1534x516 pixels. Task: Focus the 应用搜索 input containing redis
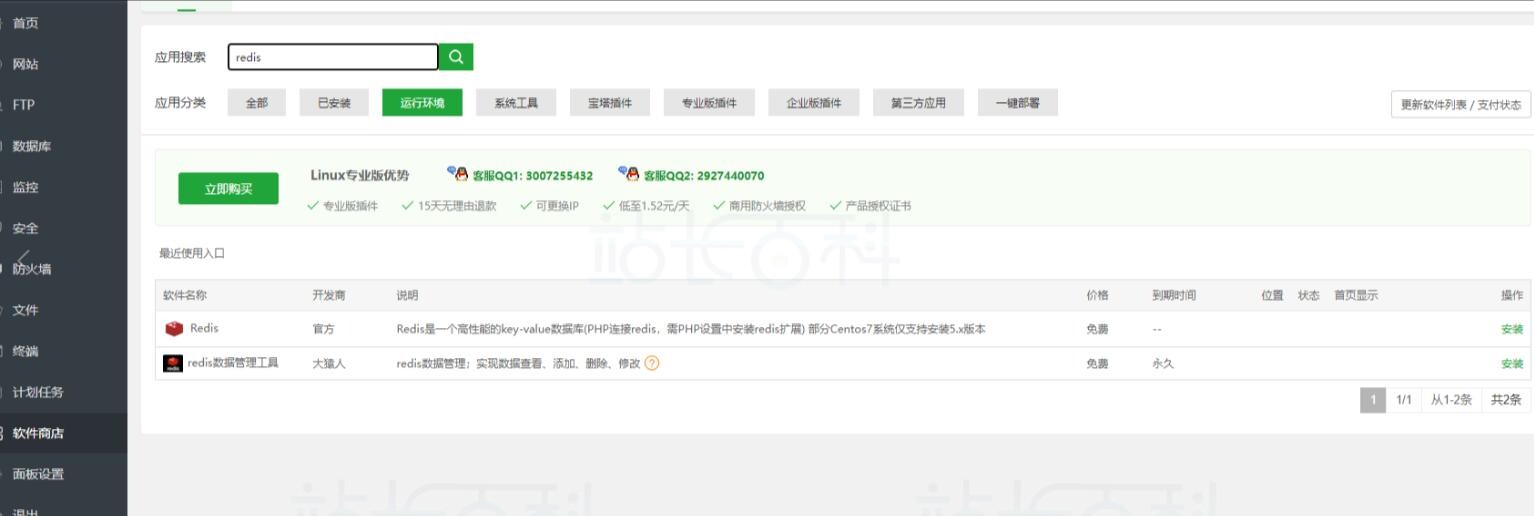pos(332,57)
